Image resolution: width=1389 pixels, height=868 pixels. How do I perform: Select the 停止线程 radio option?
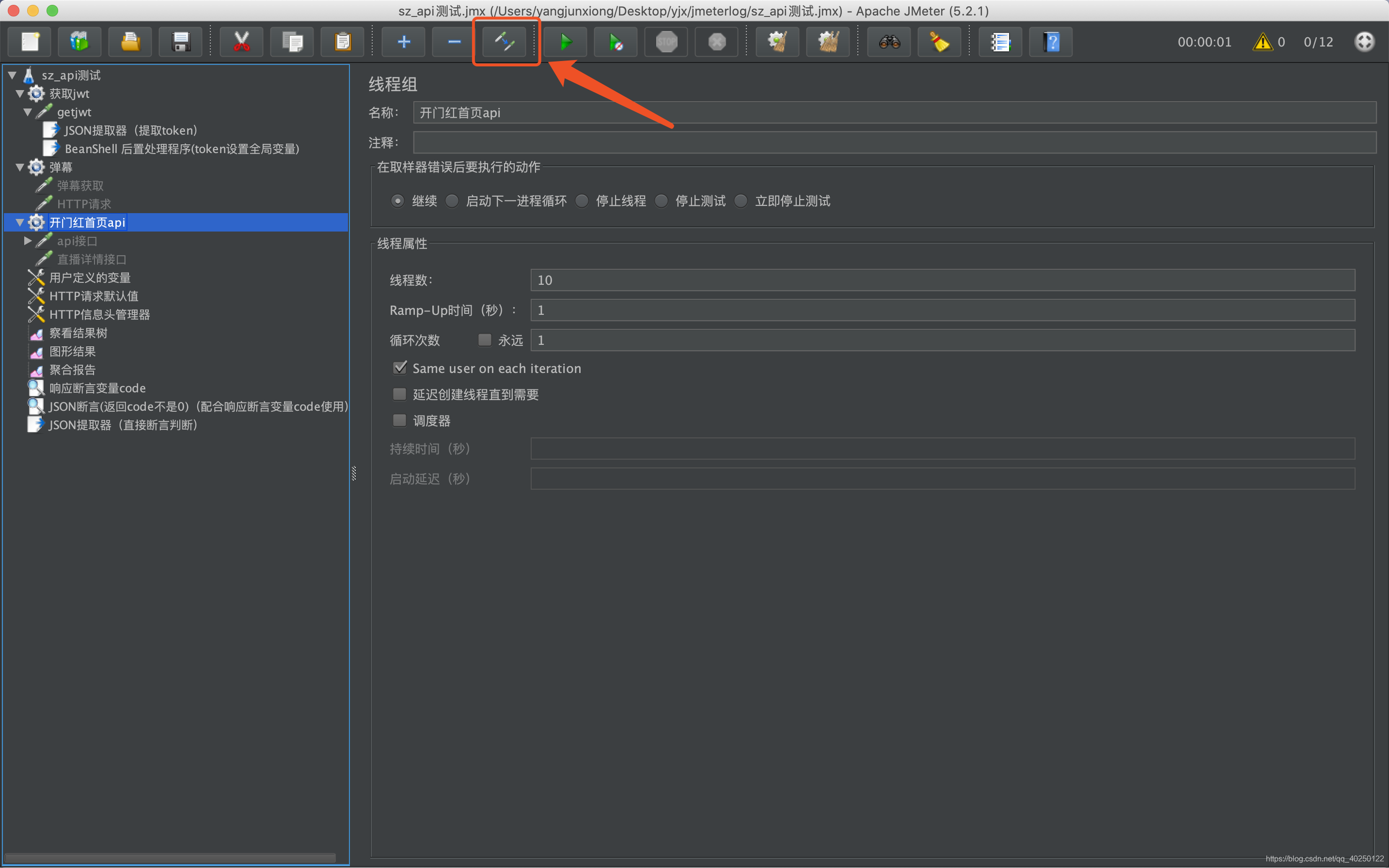582,201
